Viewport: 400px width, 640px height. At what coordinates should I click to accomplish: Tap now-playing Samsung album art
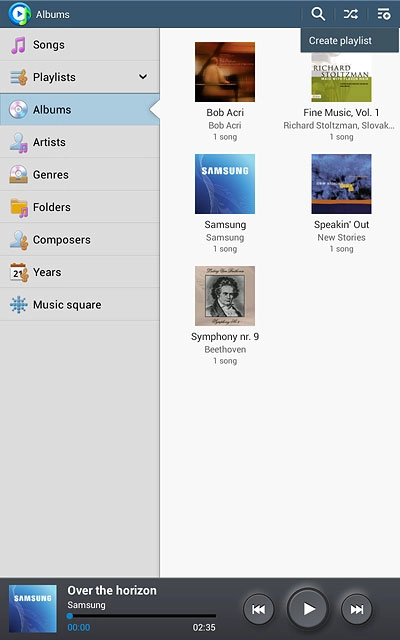[x=33, y=609]
